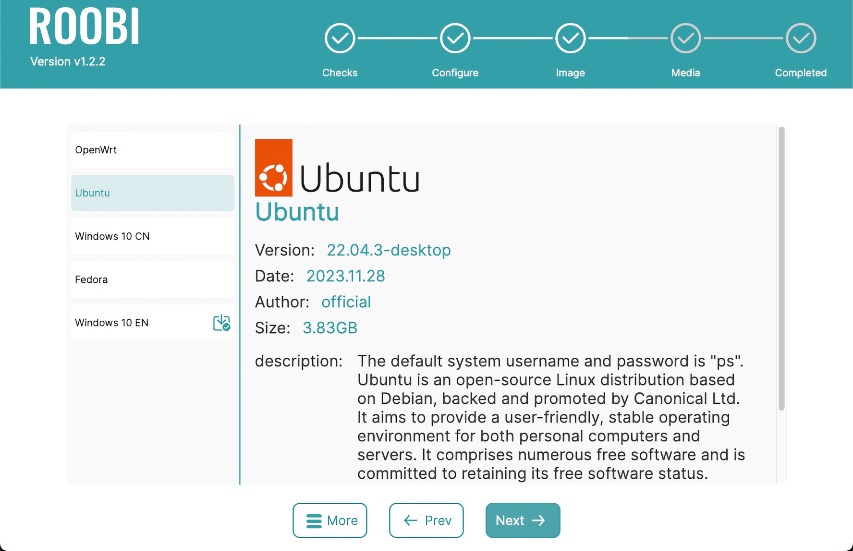
Task: Click the author value official
Action: pos(346,302)
